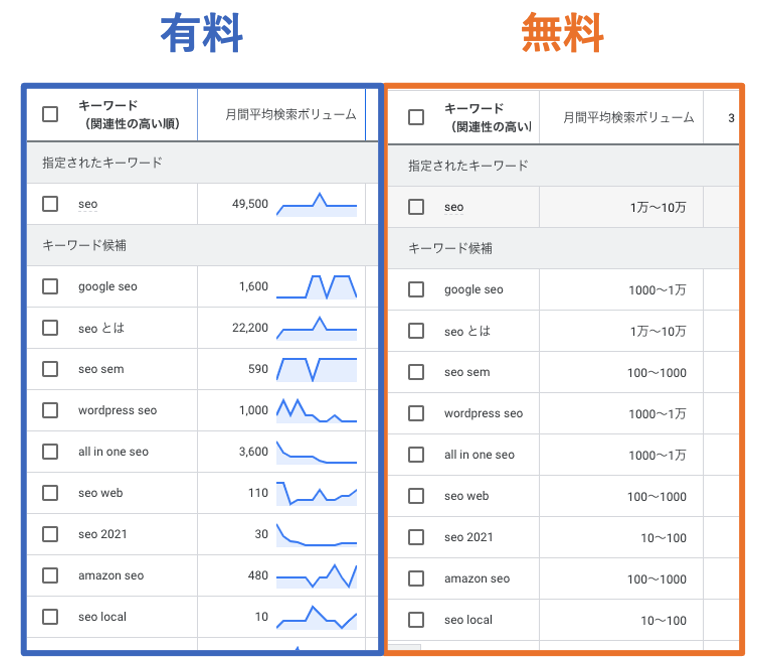This screenshot has height=664, width=765.
Task: Click キーワード候補 heading in free table
Action: [x=450, y=248]
